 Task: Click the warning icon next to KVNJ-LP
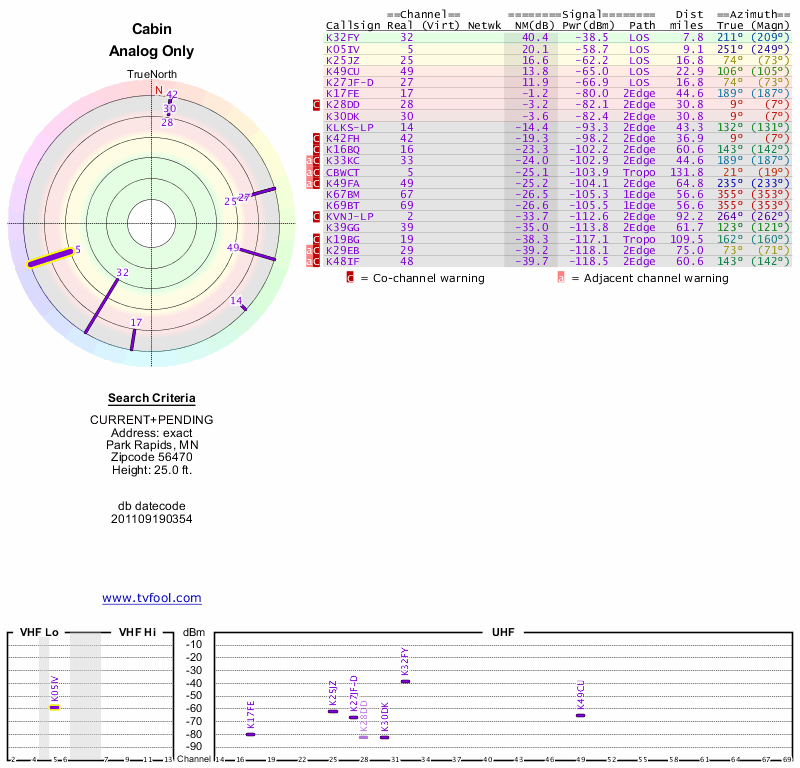point(317,216)
